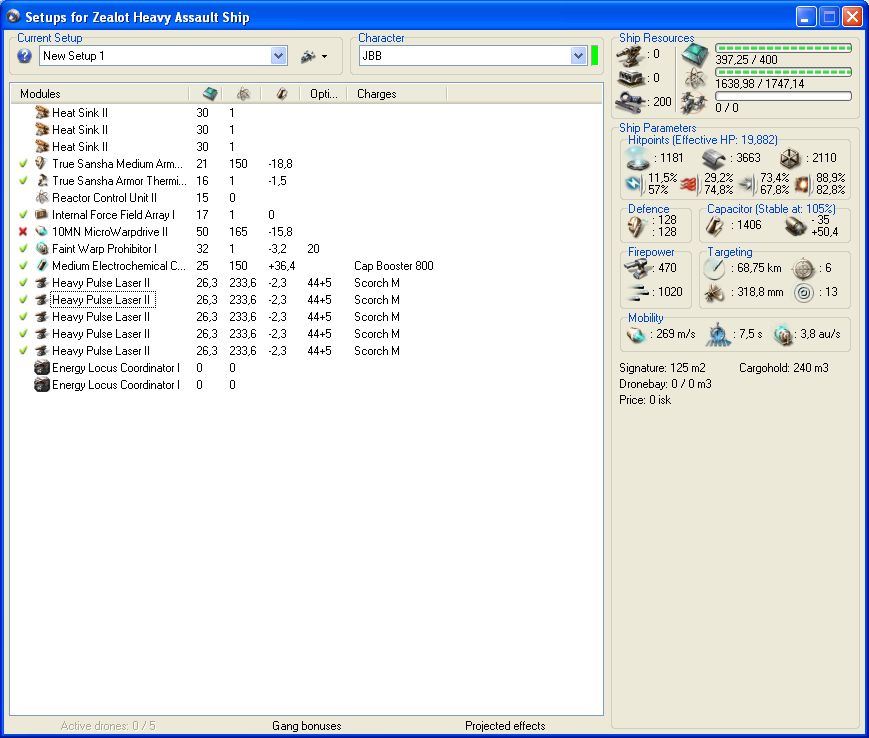Screen dimensions: 869x738
Task: Click the powergrid usage bar 1638,98 / 1747,14
Action: pyautogui.click(x=783, y=72)
